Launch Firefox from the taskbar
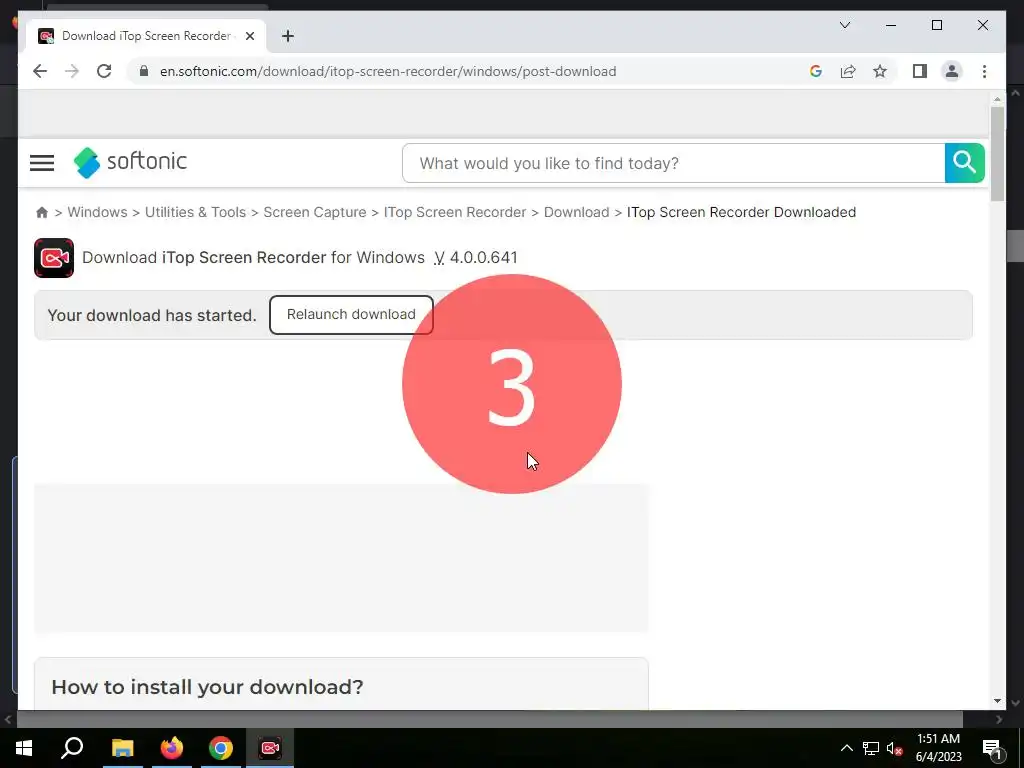 172,748
